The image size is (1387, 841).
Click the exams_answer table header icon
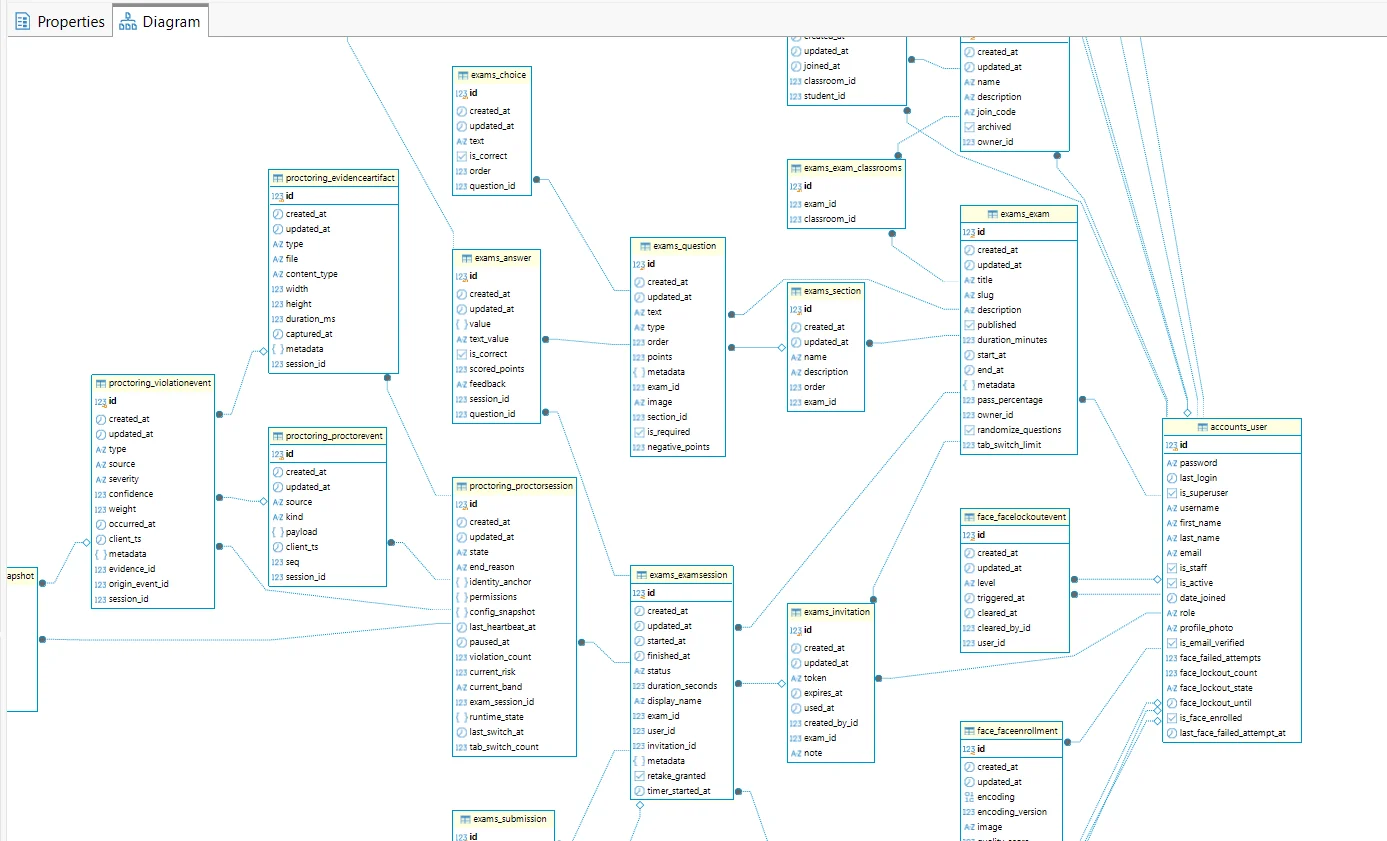click(x=467, y=258)
